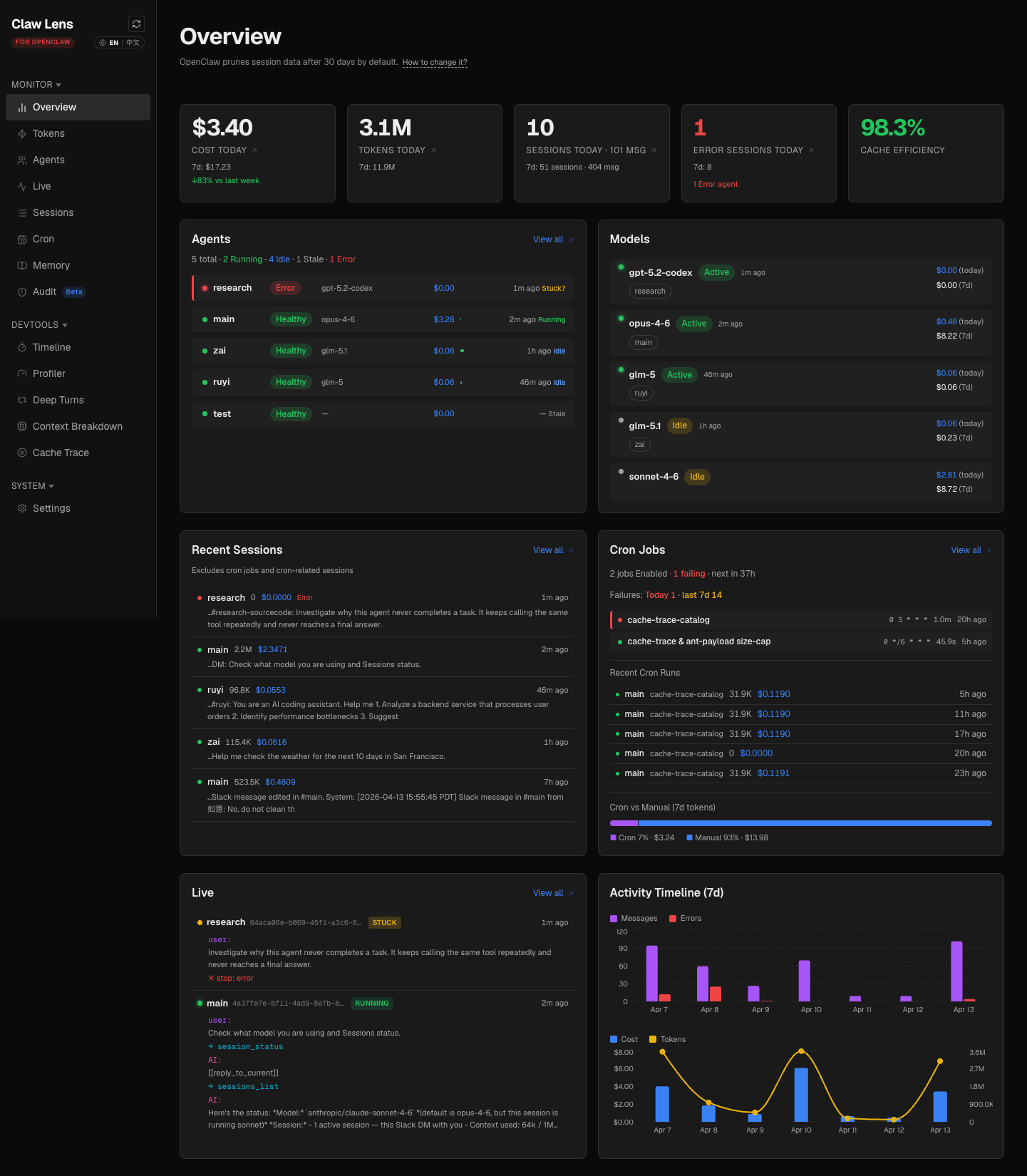Click the 'How to change it?' link
This screenshot has height=1176, width=1027.
click(435, 63)
